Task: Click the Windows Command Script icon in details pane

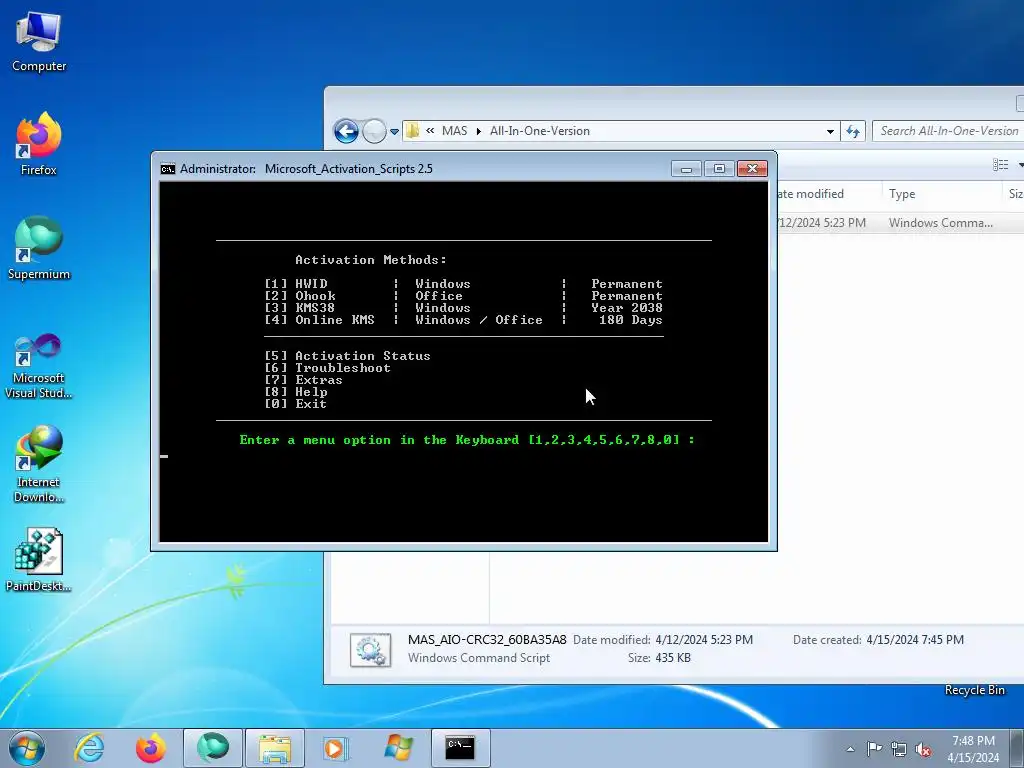Action: pos(370,649)
